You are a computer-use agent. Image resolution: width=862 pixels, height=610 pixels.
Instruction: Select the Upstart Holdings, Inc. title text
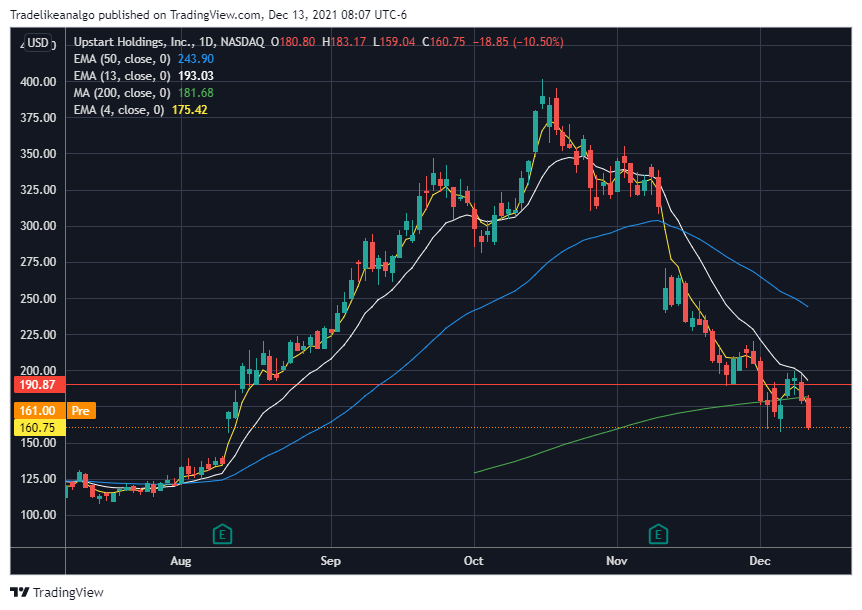pyautogui.click(x=132, y=42)
